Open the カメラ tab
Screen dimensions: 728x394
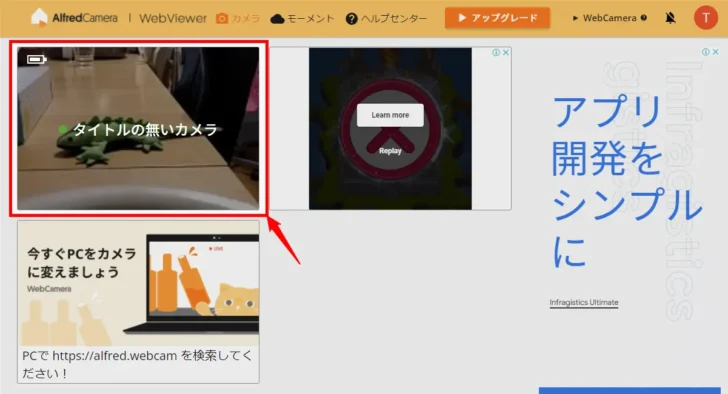[238, 19]
